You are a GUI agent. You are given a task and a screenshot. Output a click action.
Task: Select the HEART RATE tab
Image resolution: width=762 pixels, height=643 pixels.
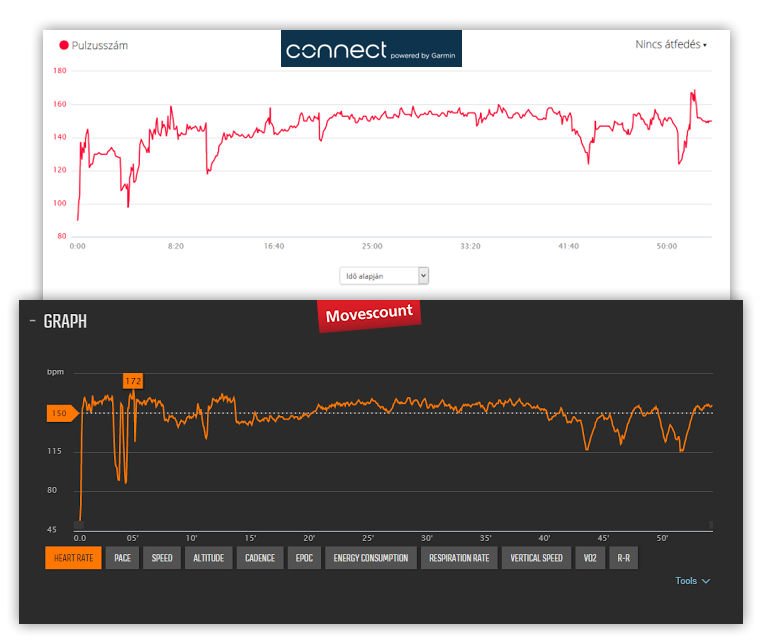[73, 558]
